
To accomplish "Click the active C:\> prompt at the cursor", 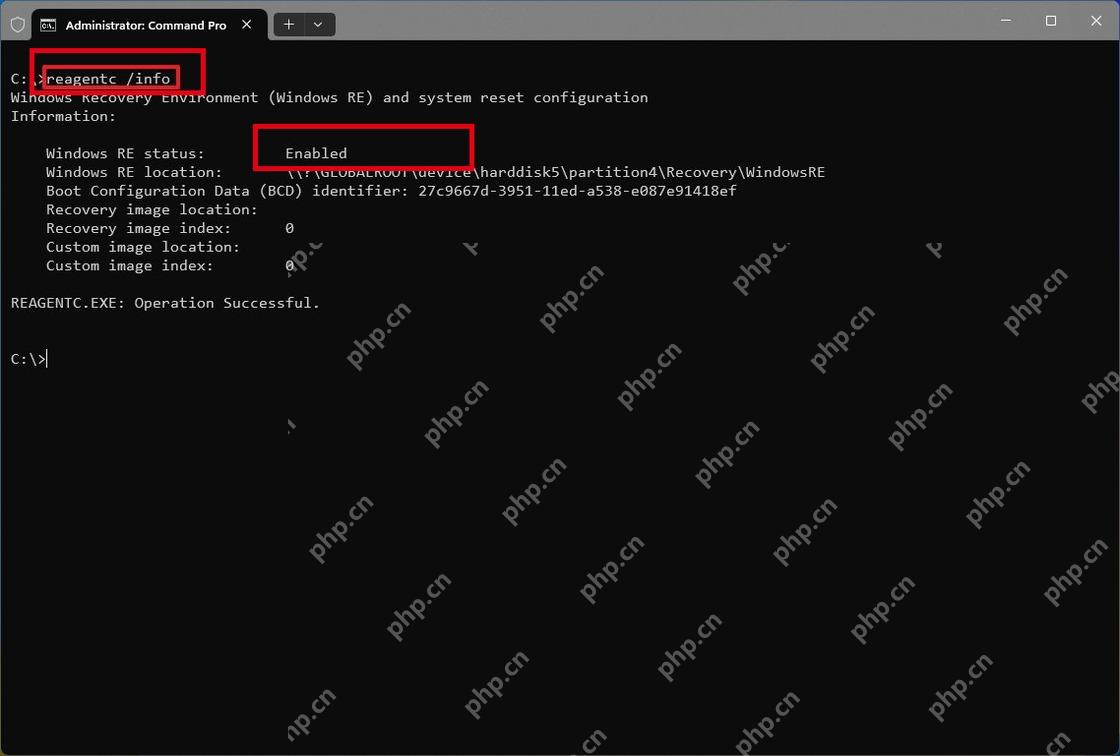I will pos(29,359).
